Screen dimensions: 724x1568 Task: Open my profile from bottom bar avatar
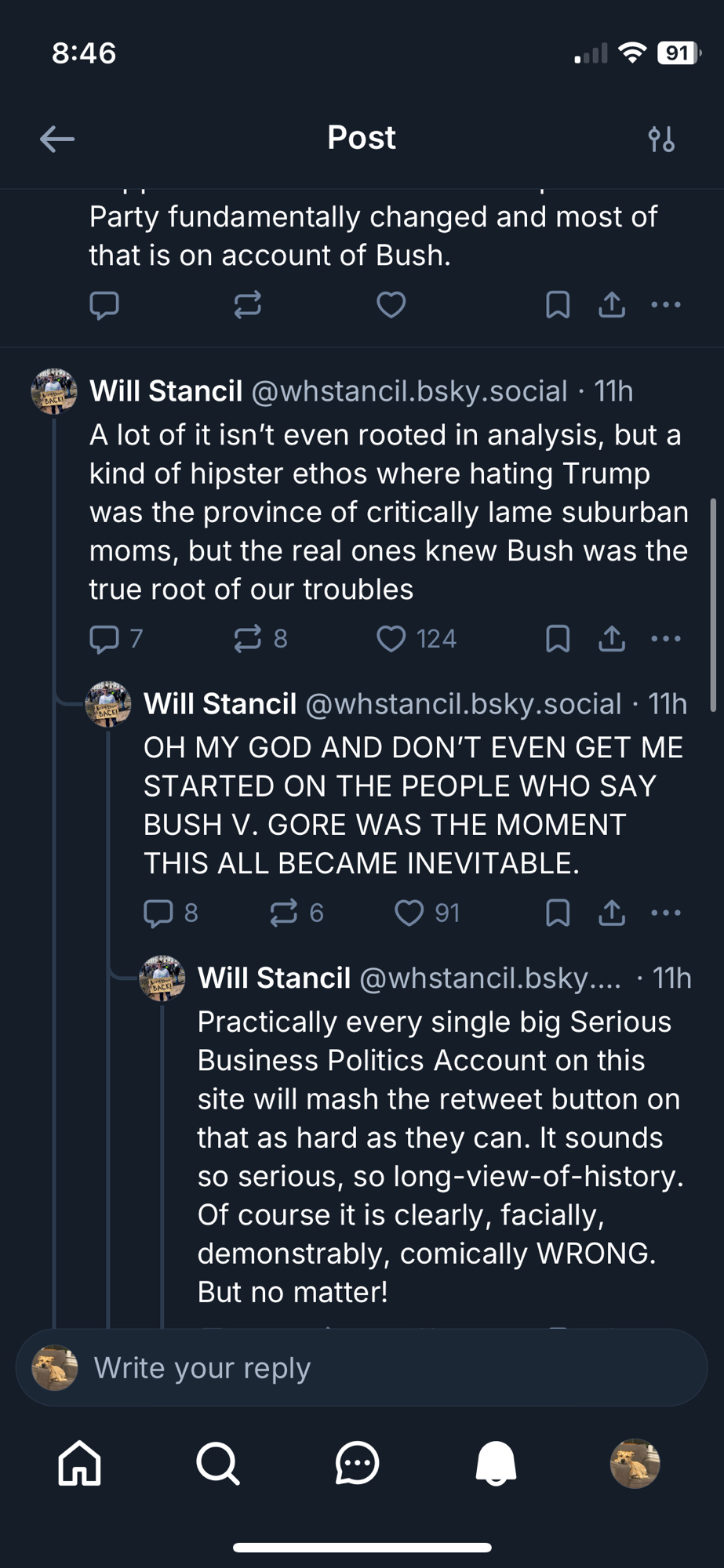[x=635, y=1463]
